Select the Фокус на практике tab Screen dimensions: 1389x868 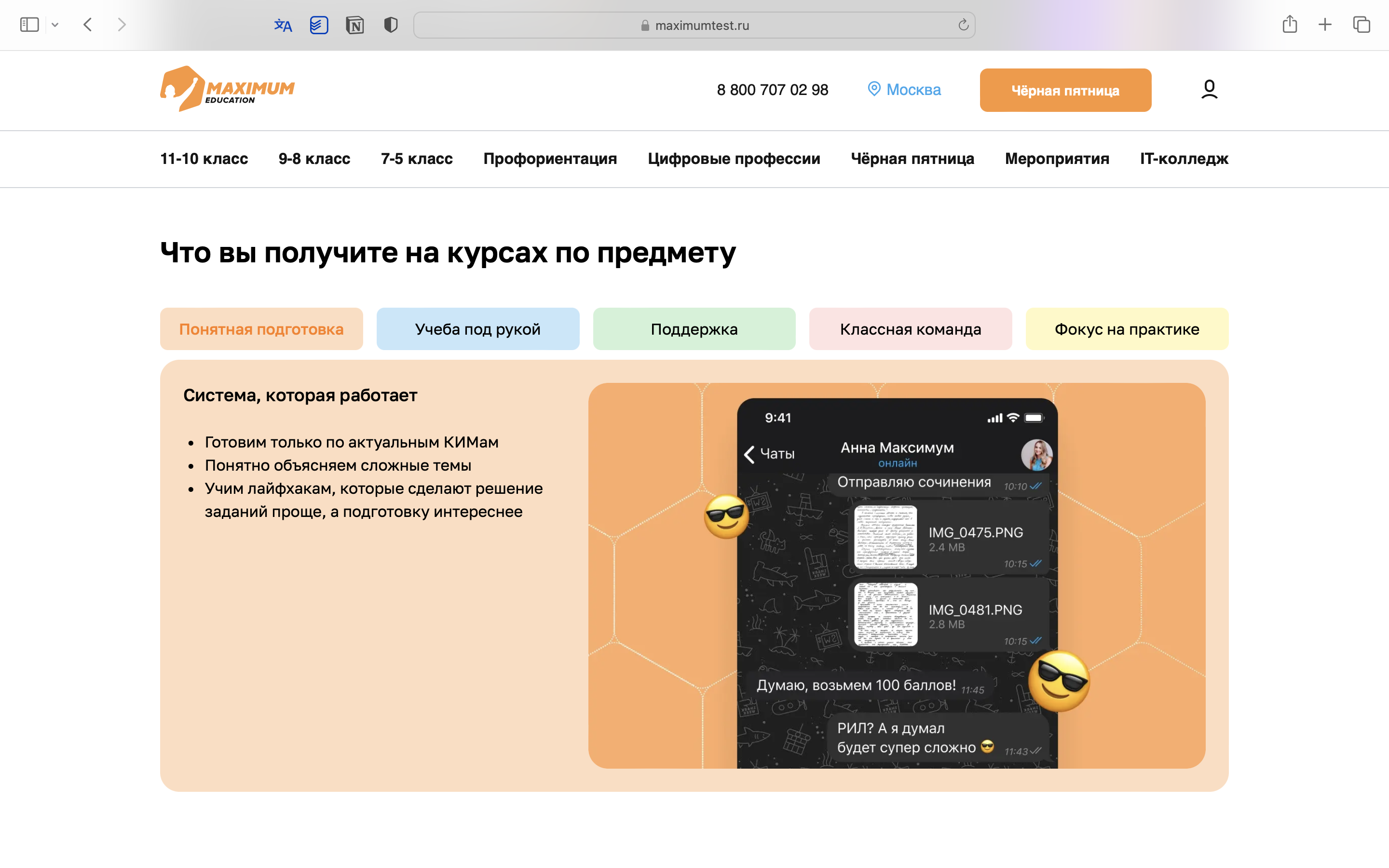coord(1127,329)
